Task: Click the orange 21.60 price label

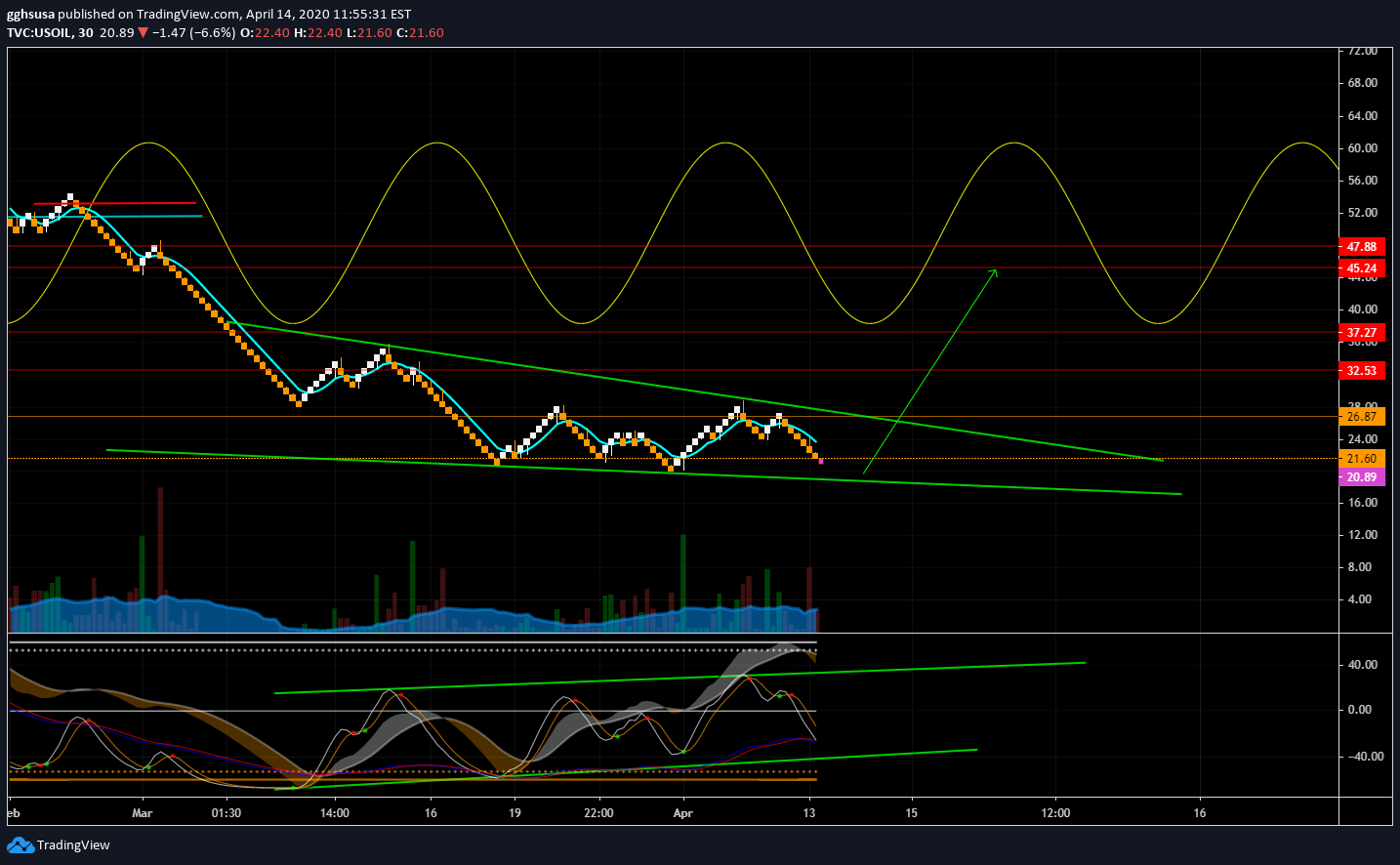Action: tap(1362, 459)
